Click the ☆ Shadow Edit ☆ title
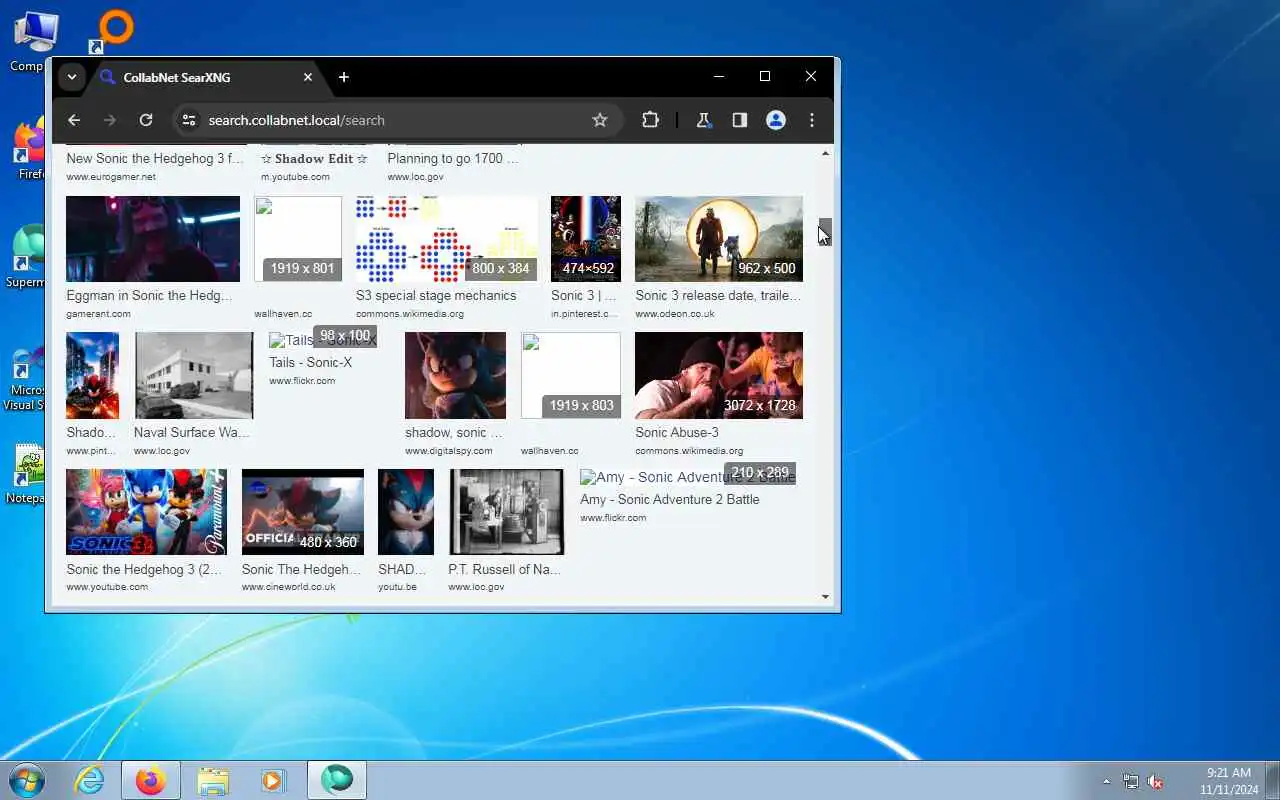Image resolution: width=1280 pixels, height=800 pixels. click(x=314, y=158)
